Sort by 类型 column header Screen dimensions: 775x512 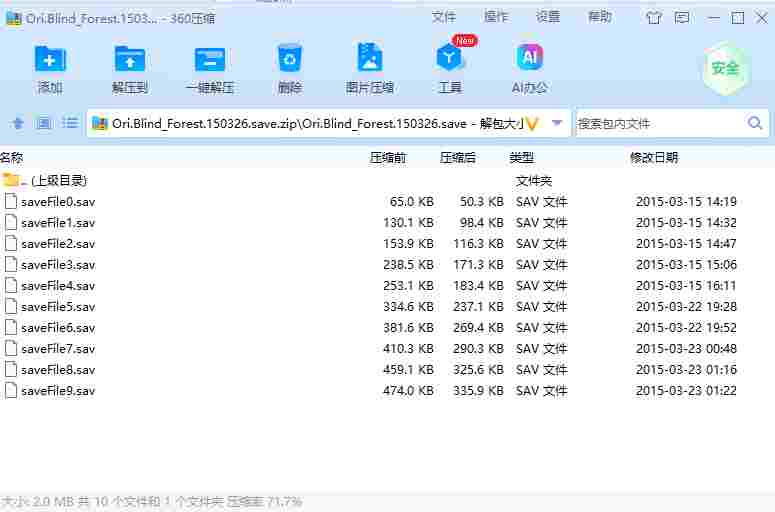point(522,158)
